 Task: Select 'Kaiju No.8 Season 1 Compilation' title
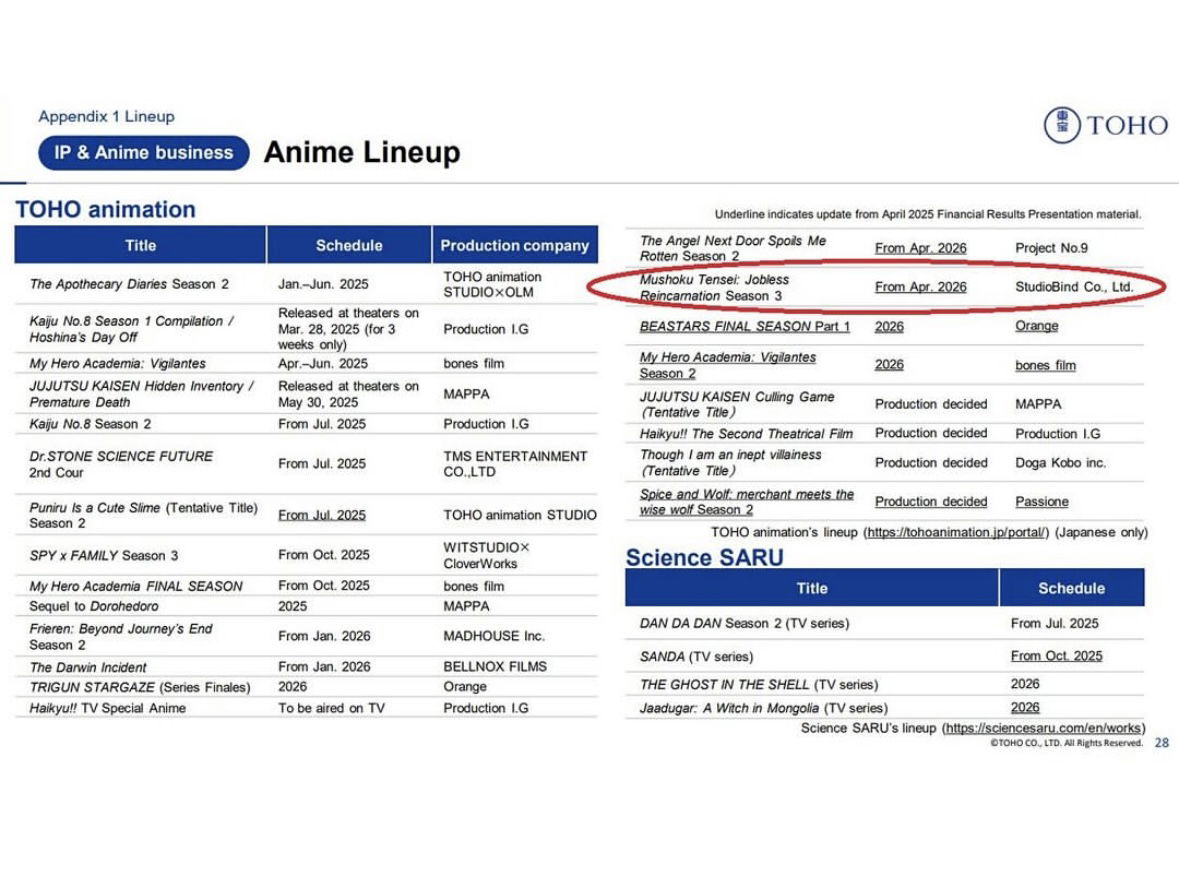click(132, 329)
